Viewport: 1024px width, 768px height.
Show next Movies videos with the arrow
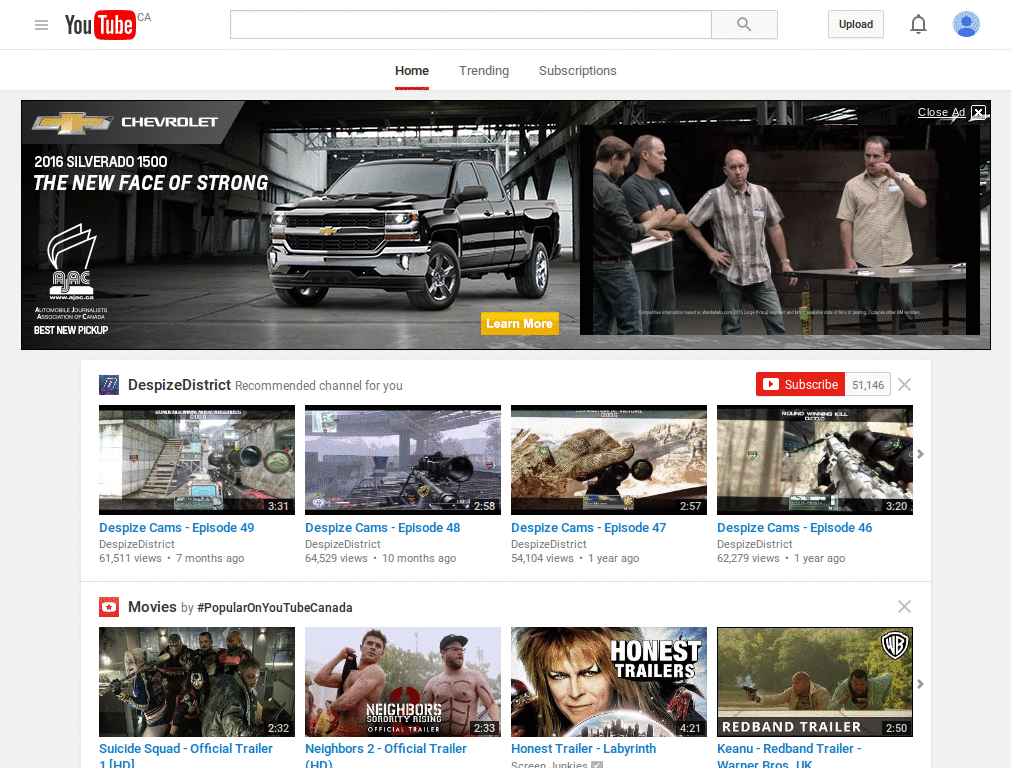920,684
